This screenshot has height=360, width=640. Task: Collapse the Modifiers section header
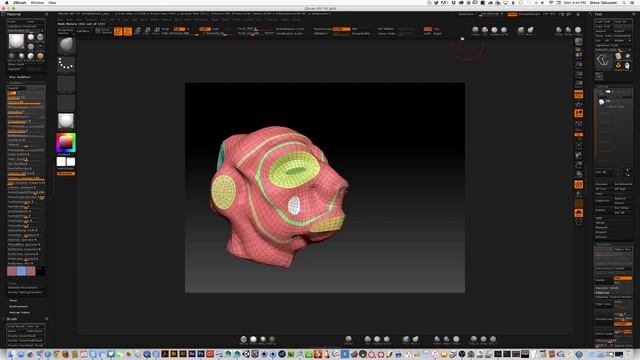[16, 83]
